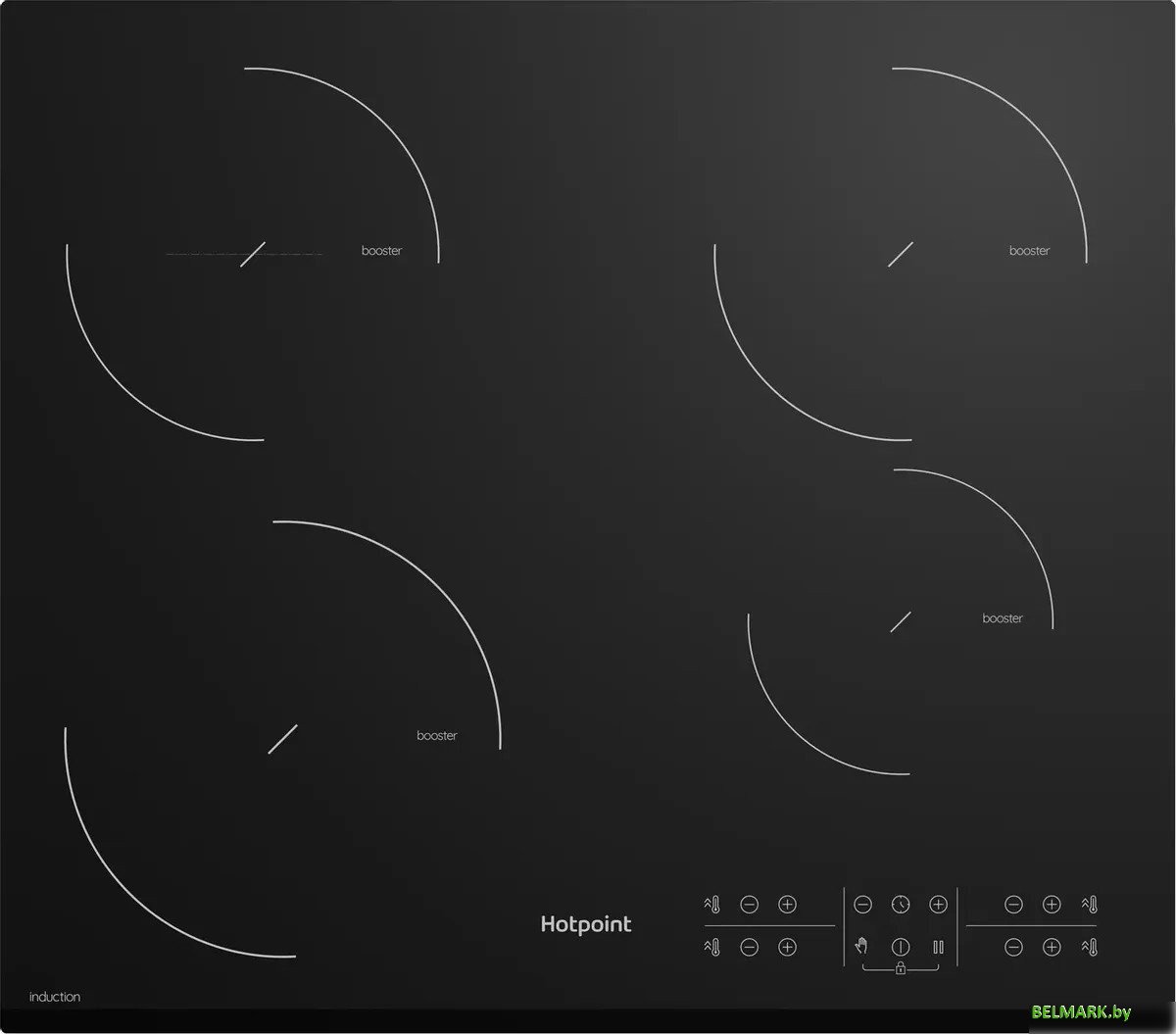1176x1034 pixels.
Task: Tap the upper-left booster thermometer icon
Action: point(711,904)
